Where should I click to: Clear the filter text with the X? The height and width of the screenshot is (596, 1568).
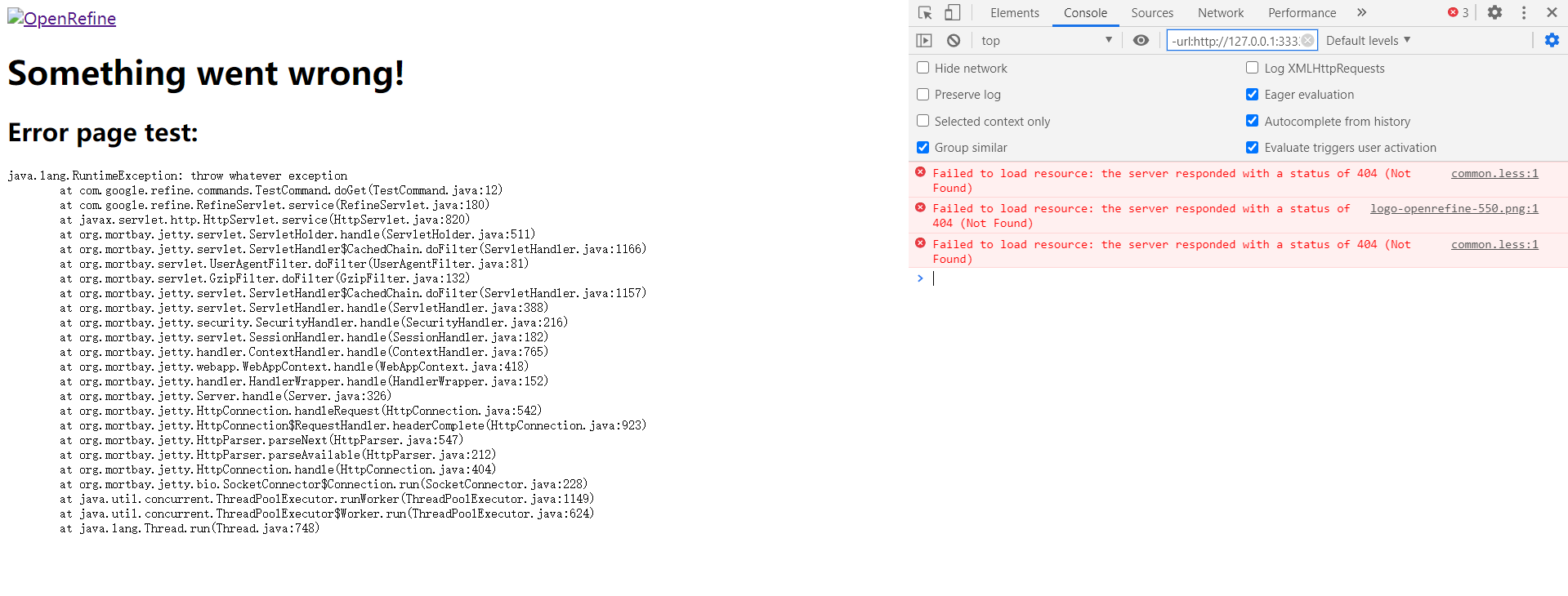(x=1308, y=40)
